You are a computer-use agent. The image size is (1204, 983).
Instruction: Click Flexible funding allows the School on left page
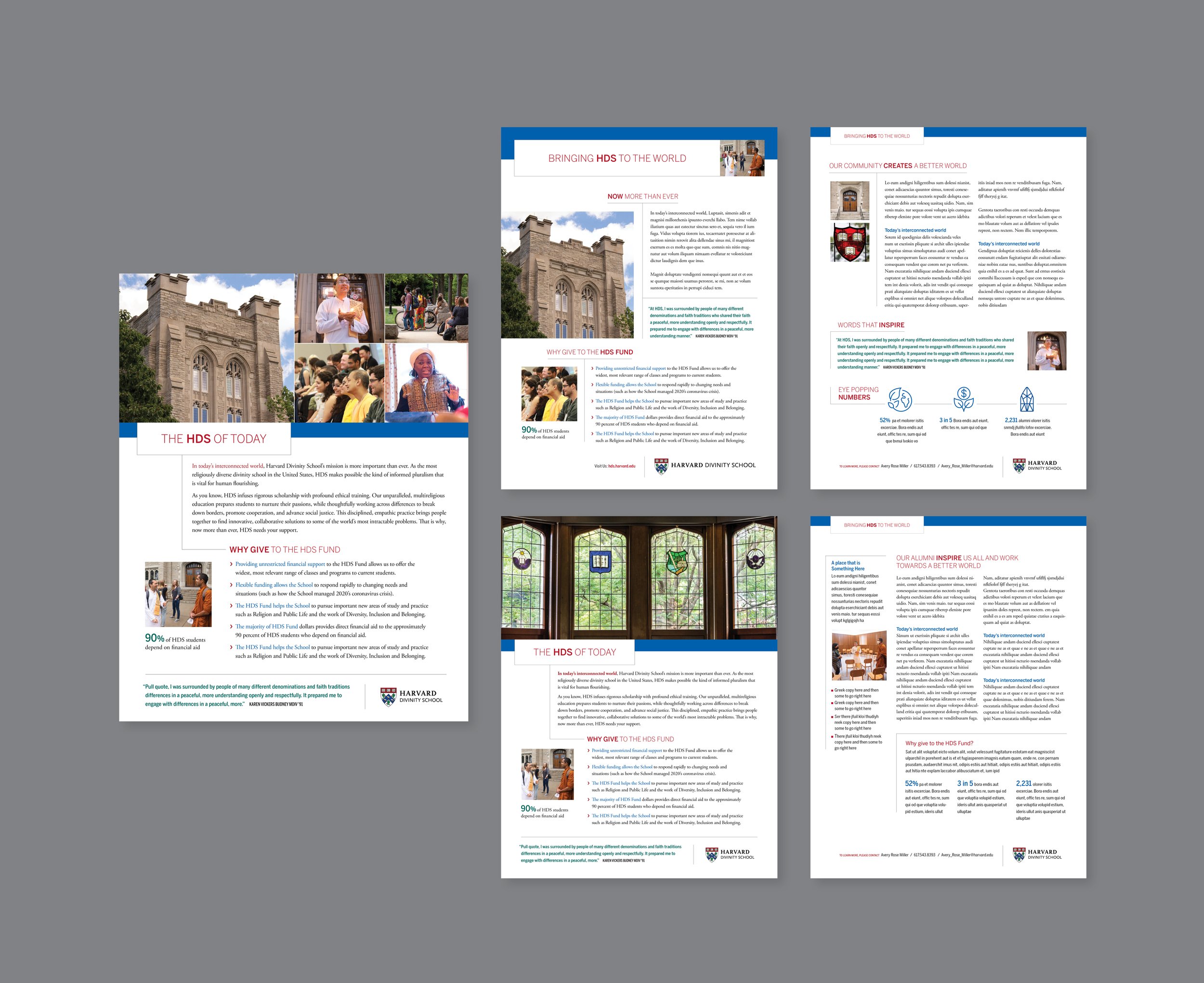[x=274, y=585]
